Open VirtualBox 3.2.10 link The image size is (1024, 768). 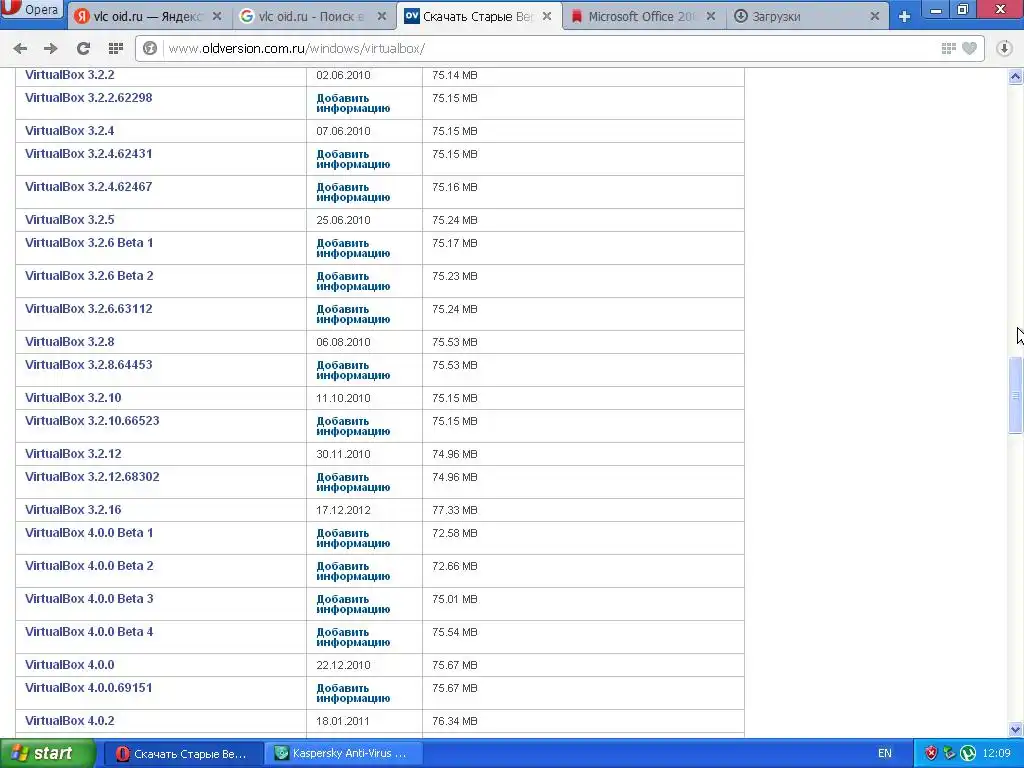73,398
